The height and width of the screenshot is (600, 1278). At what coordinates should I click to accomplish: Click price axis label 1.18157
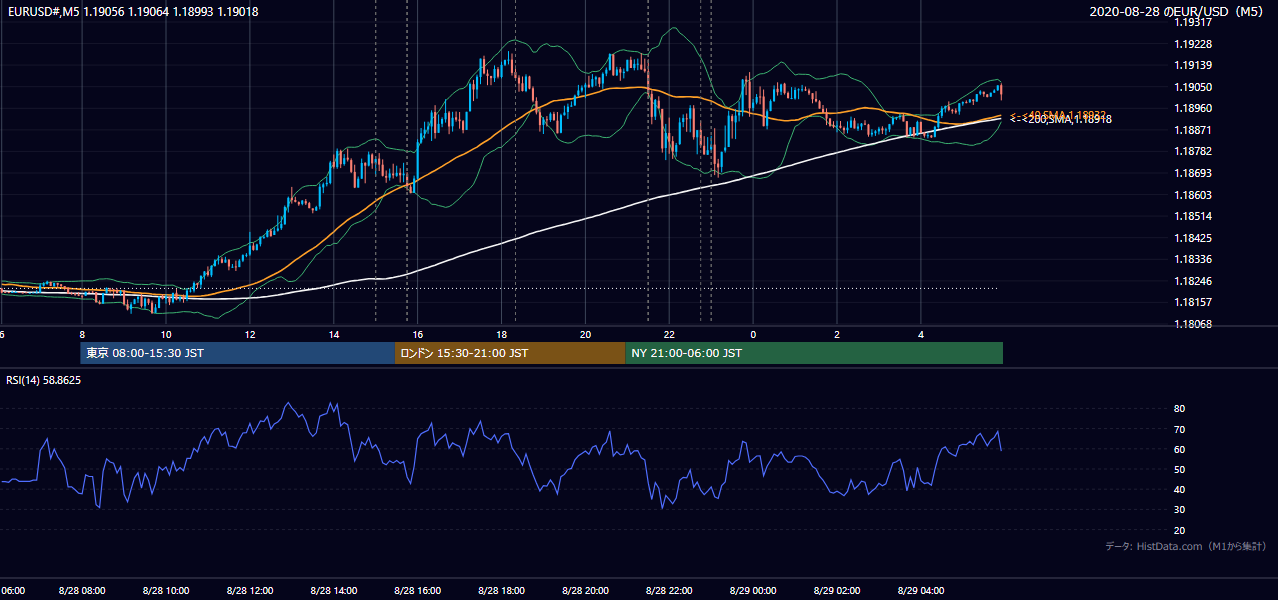(1192, 302)
